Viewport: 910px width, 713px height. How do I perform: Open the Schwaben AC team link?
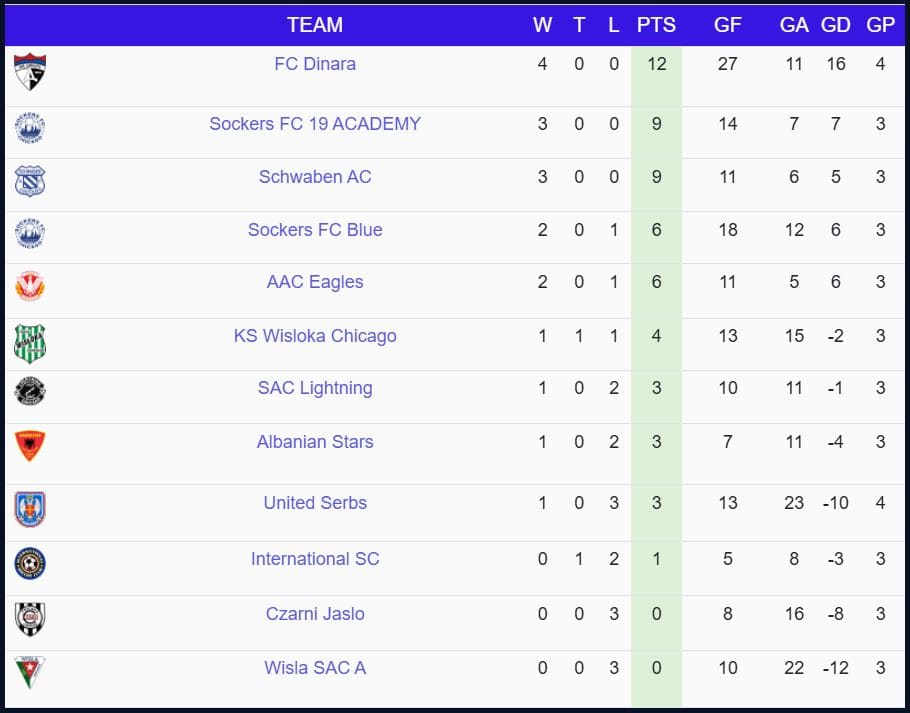315,177
